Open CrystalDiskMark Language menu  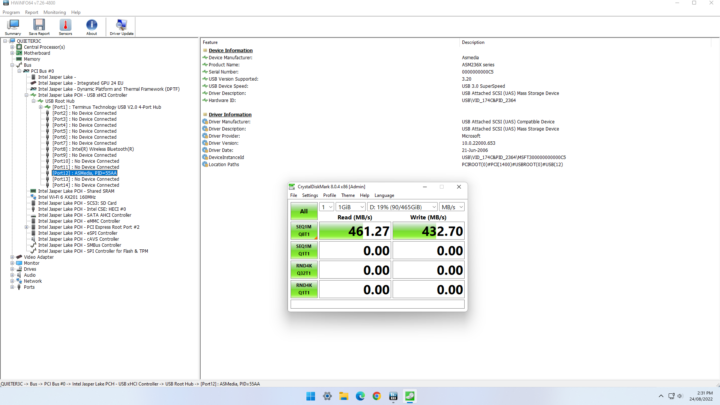pos(384,196)
